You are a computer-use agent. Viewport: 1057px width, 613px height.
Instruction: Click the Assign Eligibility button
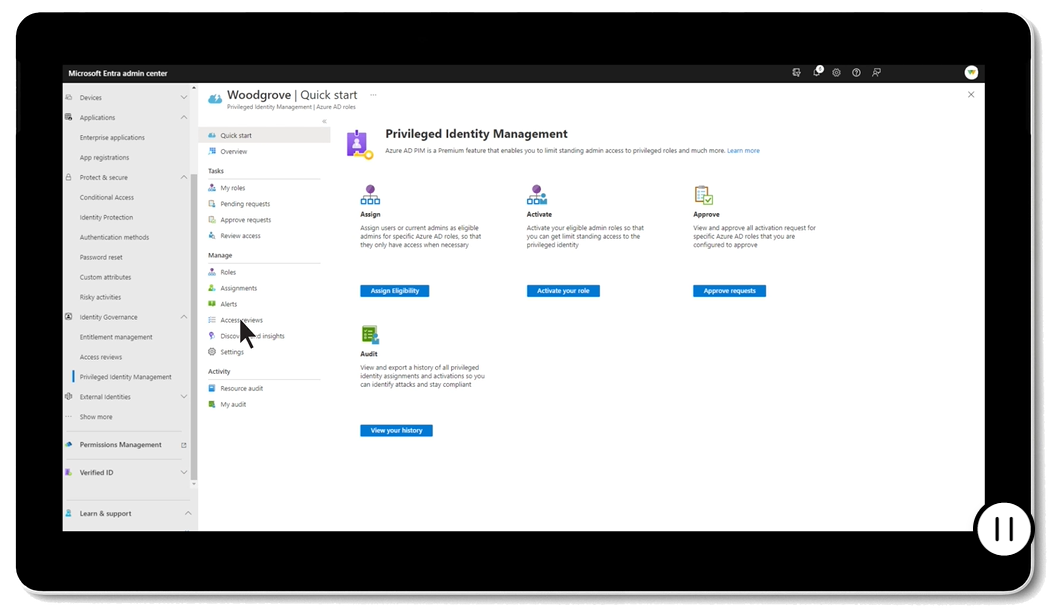(x=394, y=291)
